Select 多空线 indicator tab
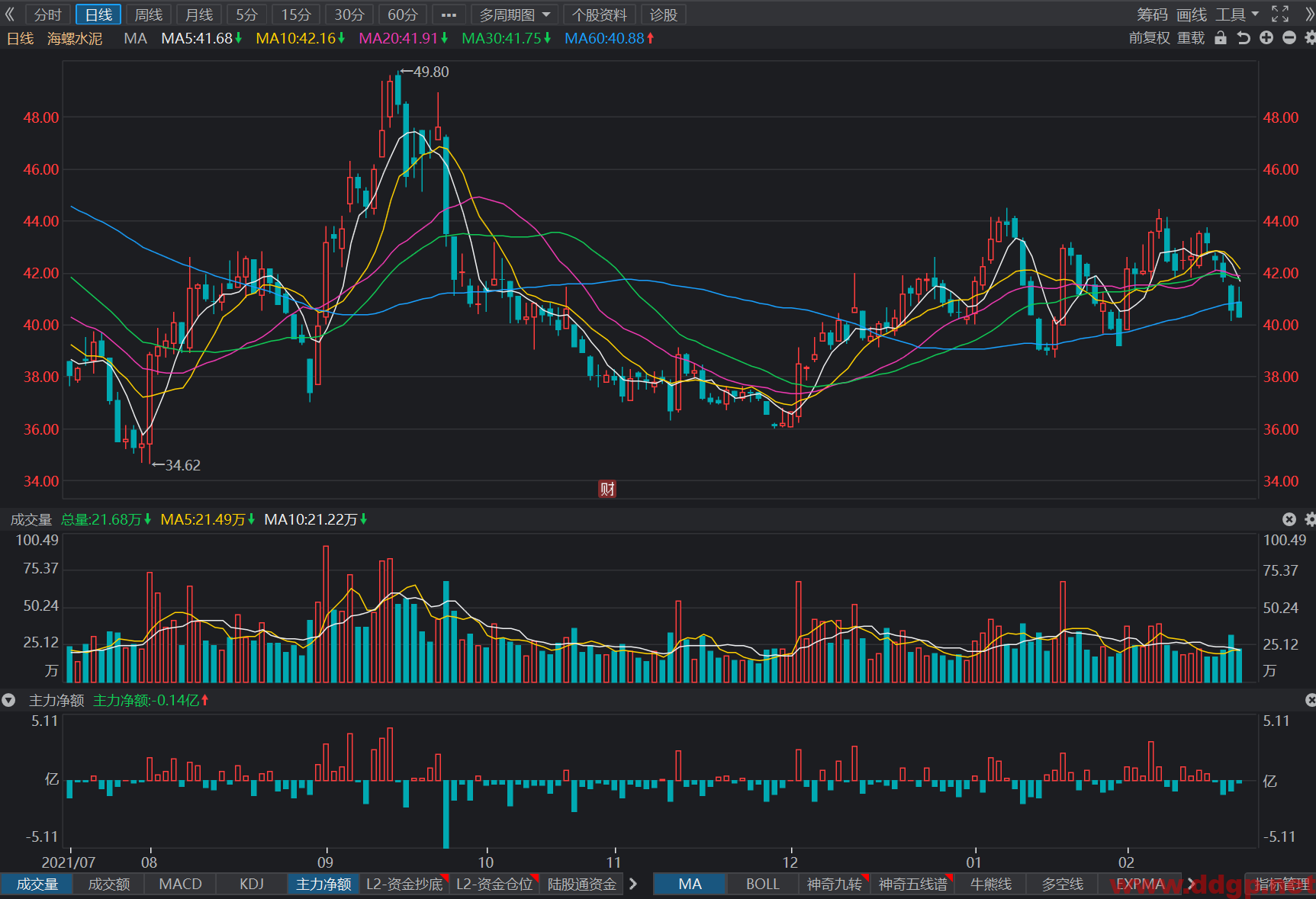This screenshot has width=1316, height=899. pyautogui.click(x=1062, y=884)
